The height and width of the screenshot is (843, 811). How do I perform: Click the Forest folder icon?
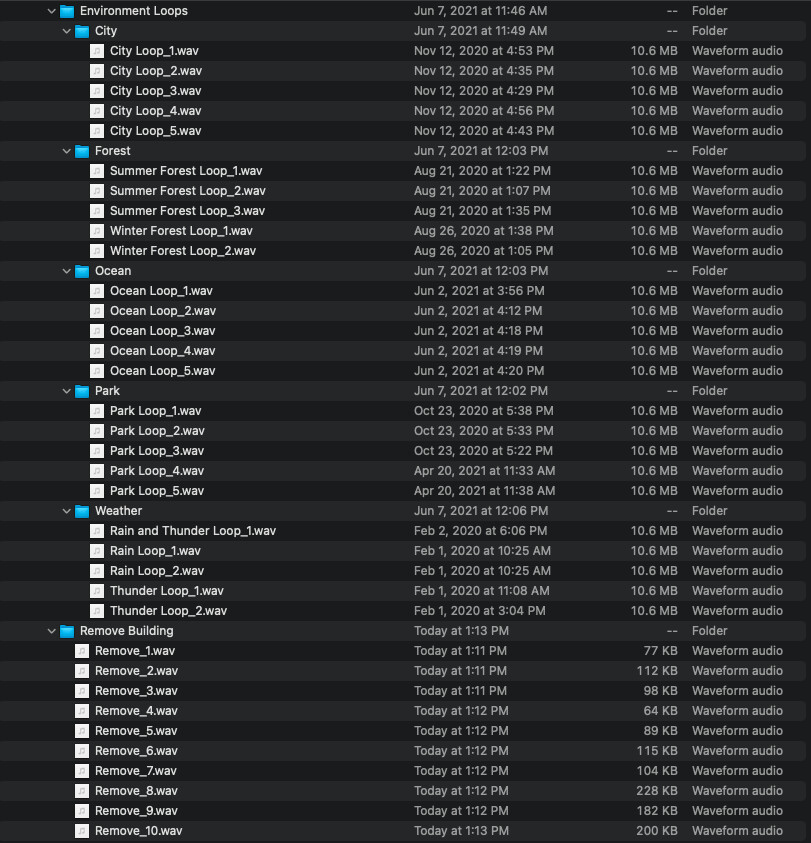(x=82, y=151)
